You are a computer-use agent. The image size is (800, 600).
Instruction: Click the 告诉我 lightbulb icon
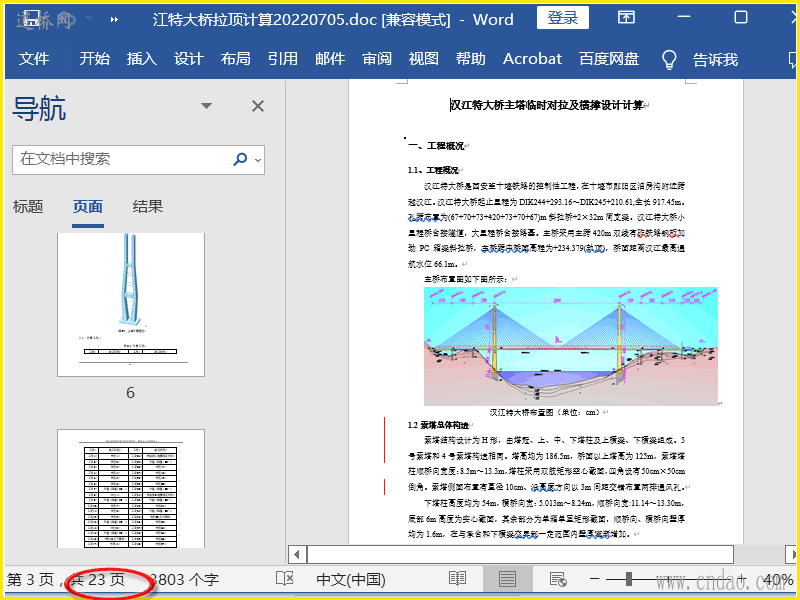(x=669, y=60)
